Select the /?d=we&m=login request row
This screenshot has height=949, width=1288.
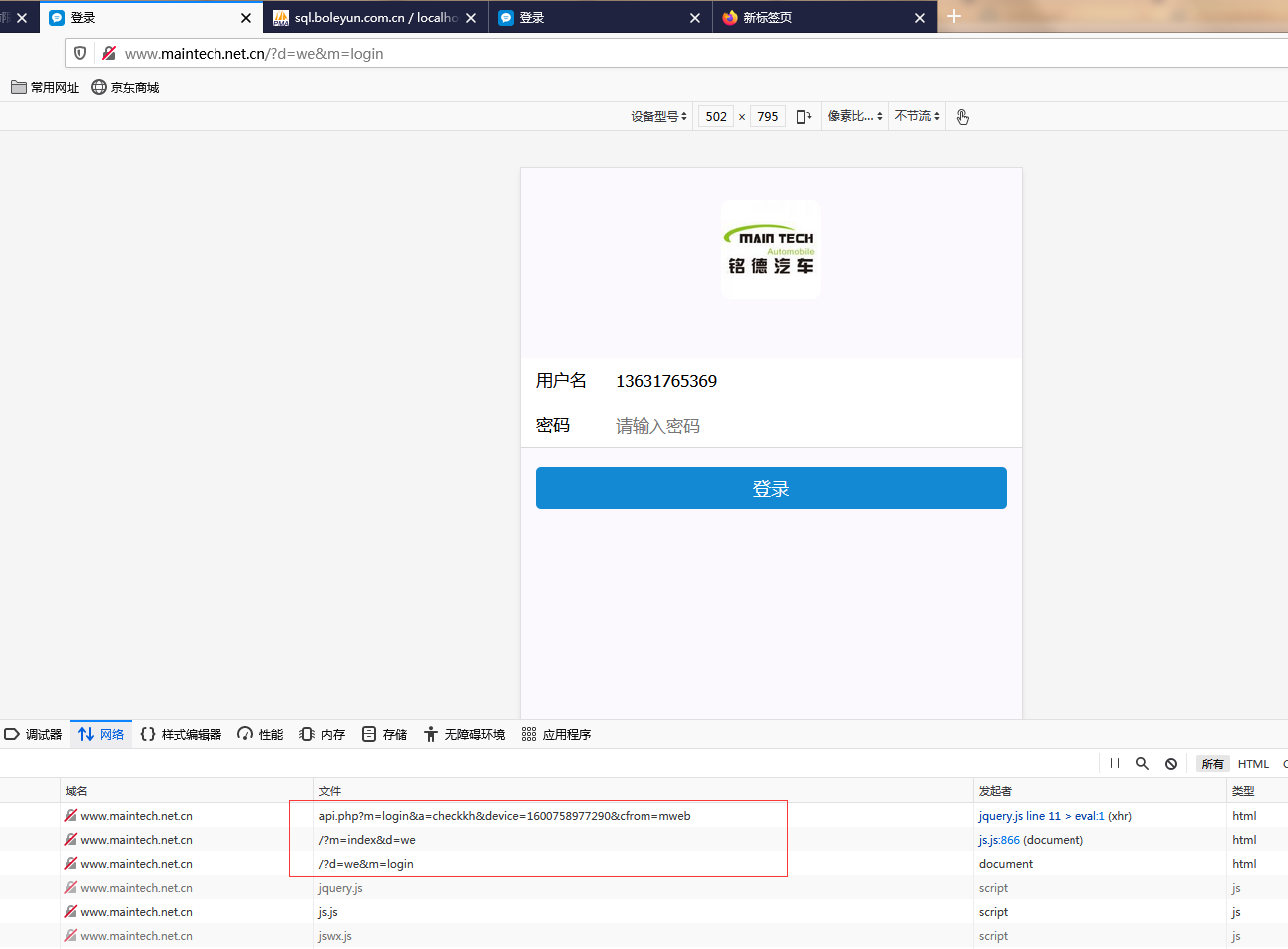[x=644, y=864]
